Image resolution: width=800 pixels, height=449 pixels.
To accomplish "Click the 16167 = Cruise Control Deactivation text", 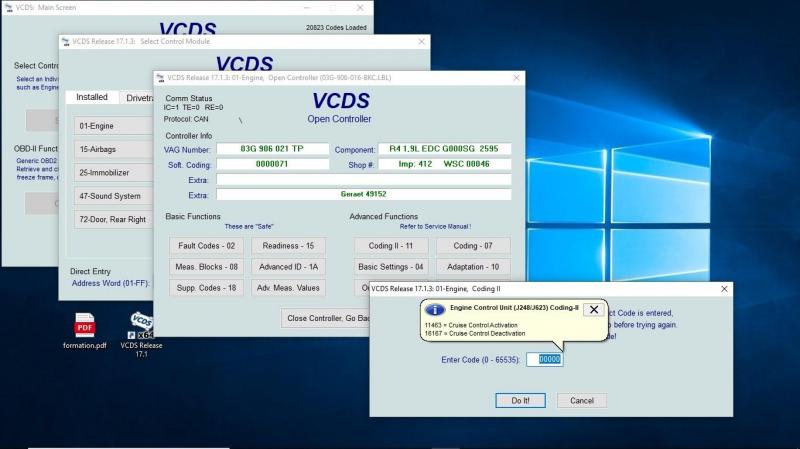I will (475, 333).
